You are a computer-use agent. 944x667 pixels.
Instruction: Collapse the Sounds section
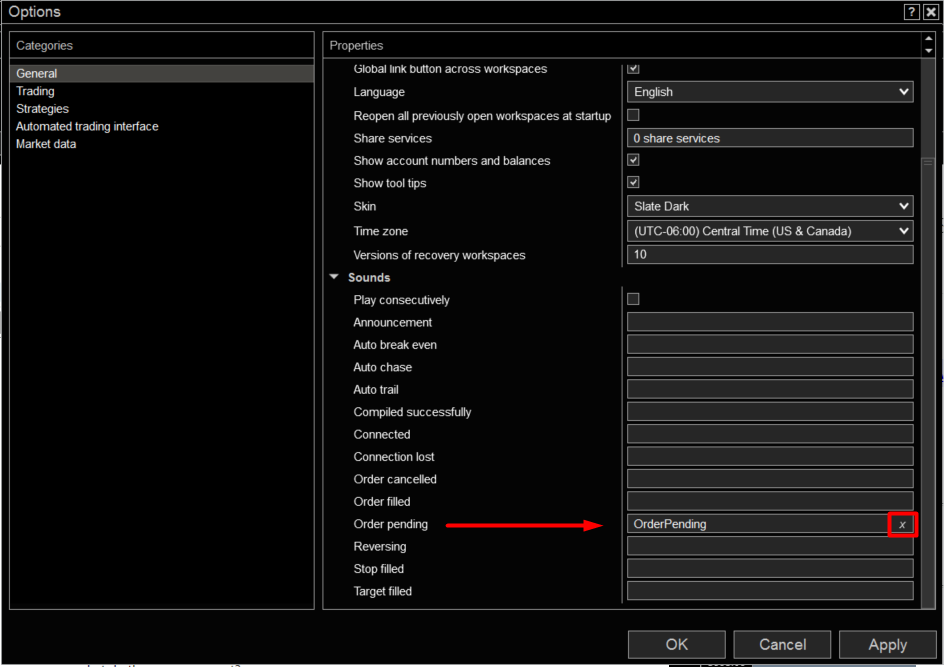click(334, 277)
